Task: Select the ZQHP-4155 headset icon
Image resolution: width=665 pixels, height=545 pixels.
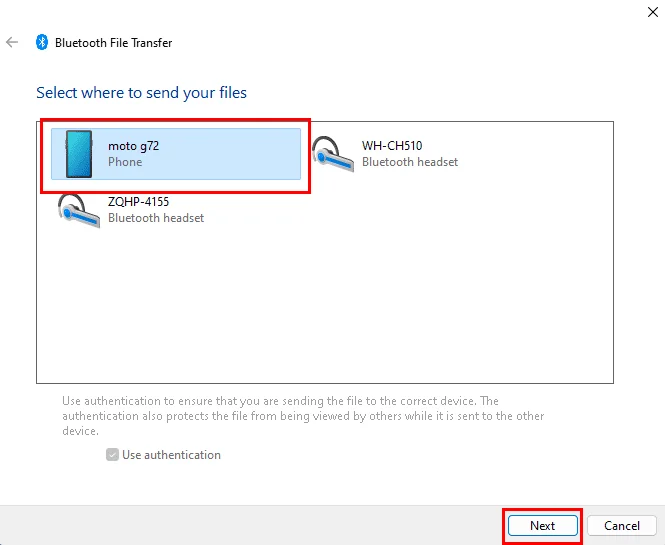Action: coord(79,210)
